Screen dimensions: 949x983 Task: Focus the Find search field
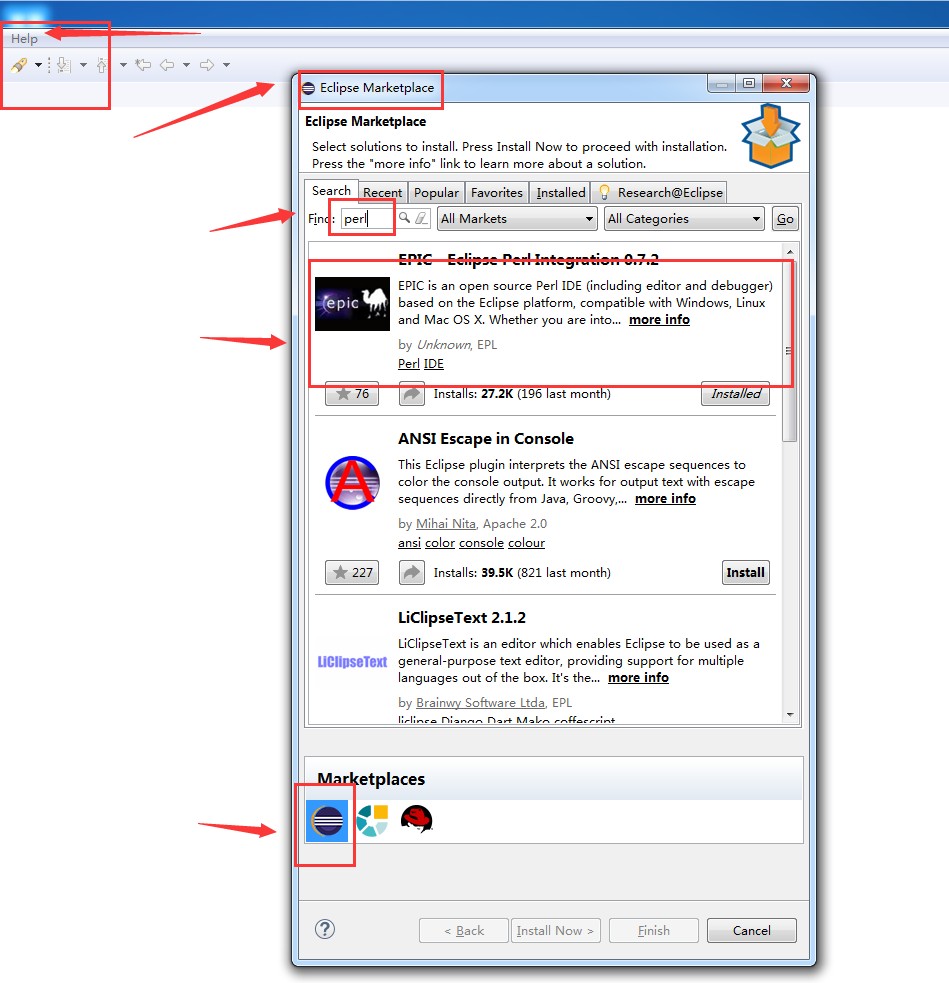[x=368, y=219]
